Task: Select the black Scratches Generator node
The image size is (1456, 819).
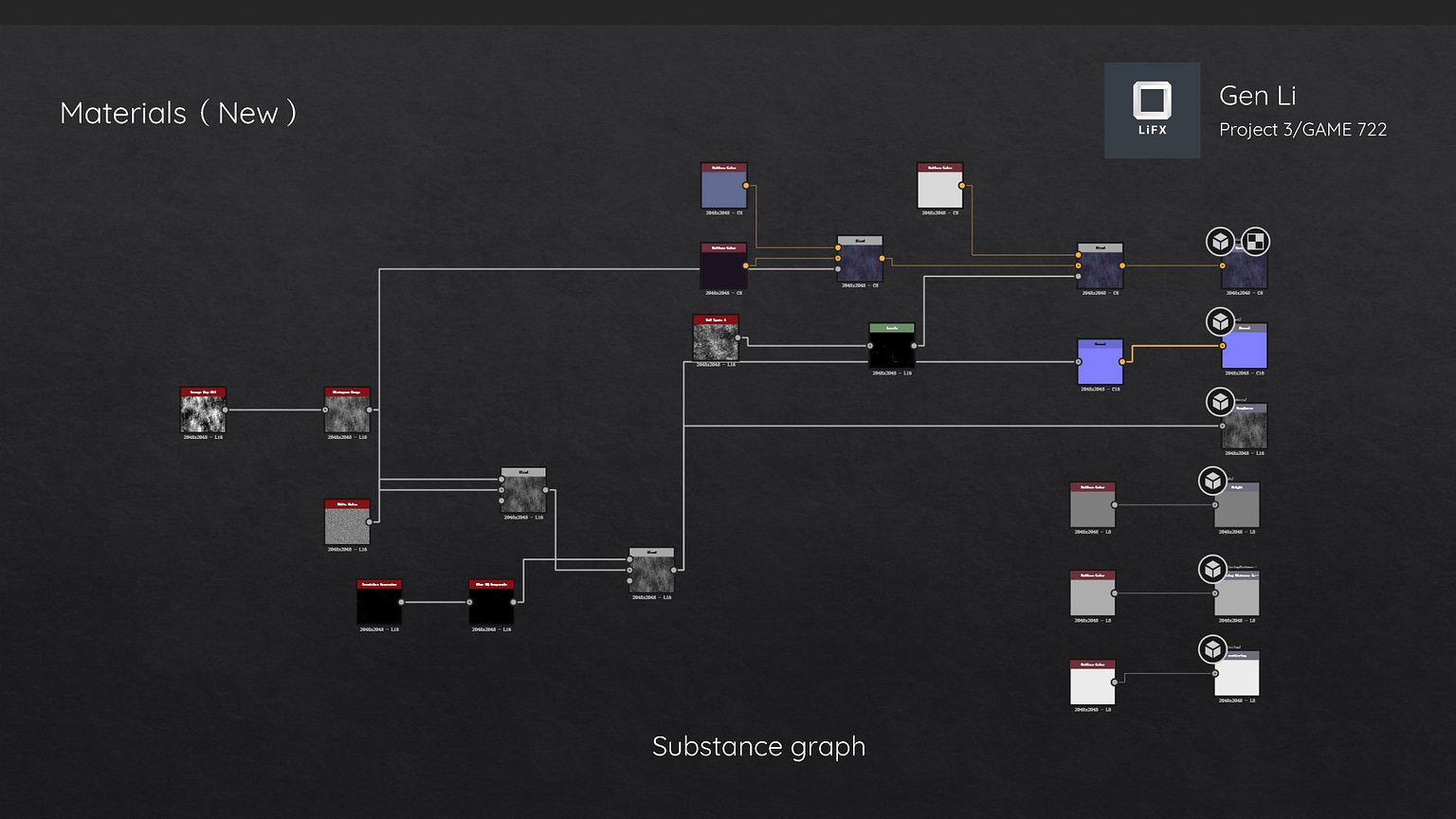Action: click(x=379, y=602)
